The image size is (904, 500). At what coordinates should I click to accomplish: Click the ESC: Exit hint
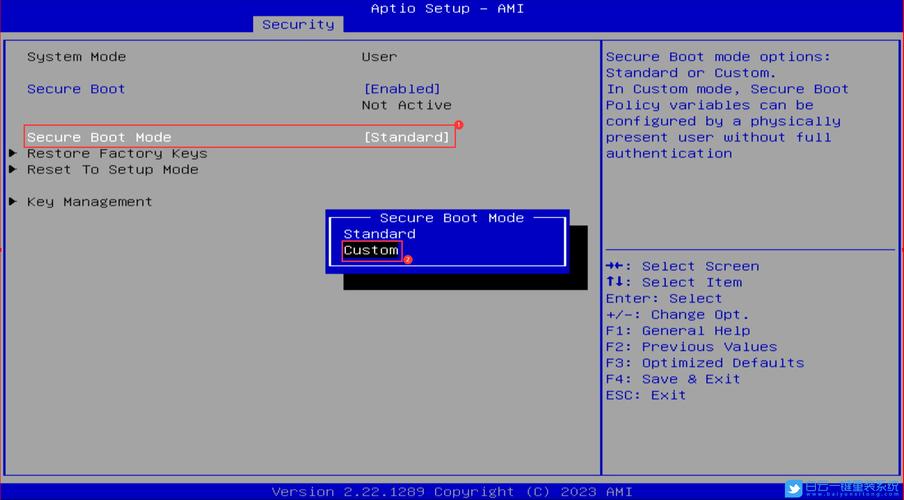click(x=646, y=395)
